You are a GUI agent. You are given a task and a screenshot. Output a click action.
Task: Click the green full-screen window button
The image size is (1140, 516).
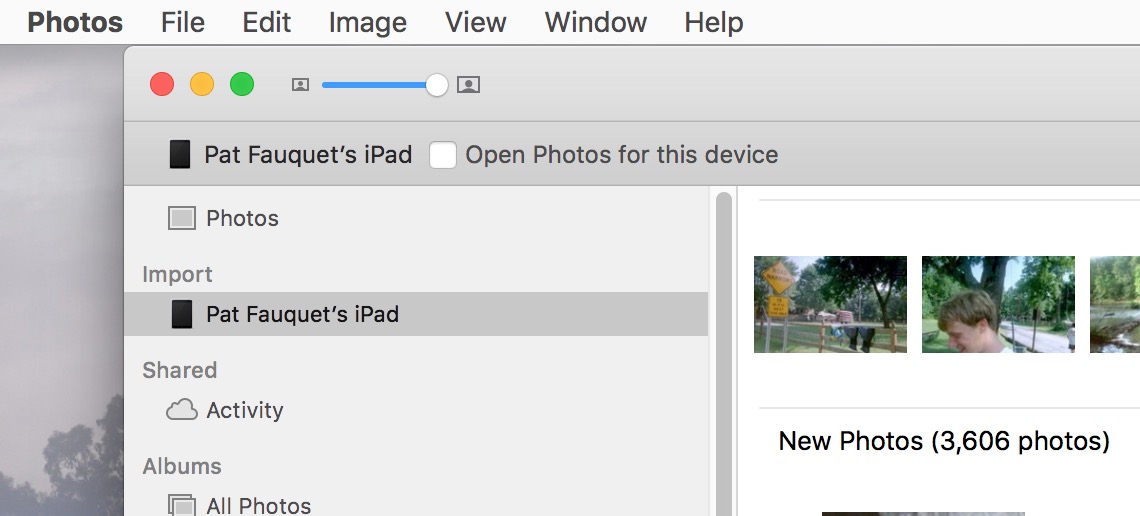[x=242, y=85]
